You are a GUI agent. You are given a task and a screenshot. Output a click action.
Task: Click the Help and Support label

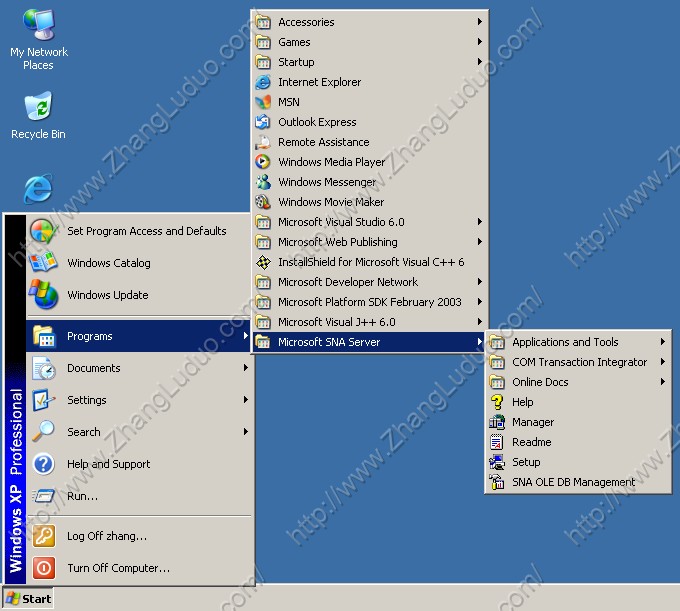108,464
